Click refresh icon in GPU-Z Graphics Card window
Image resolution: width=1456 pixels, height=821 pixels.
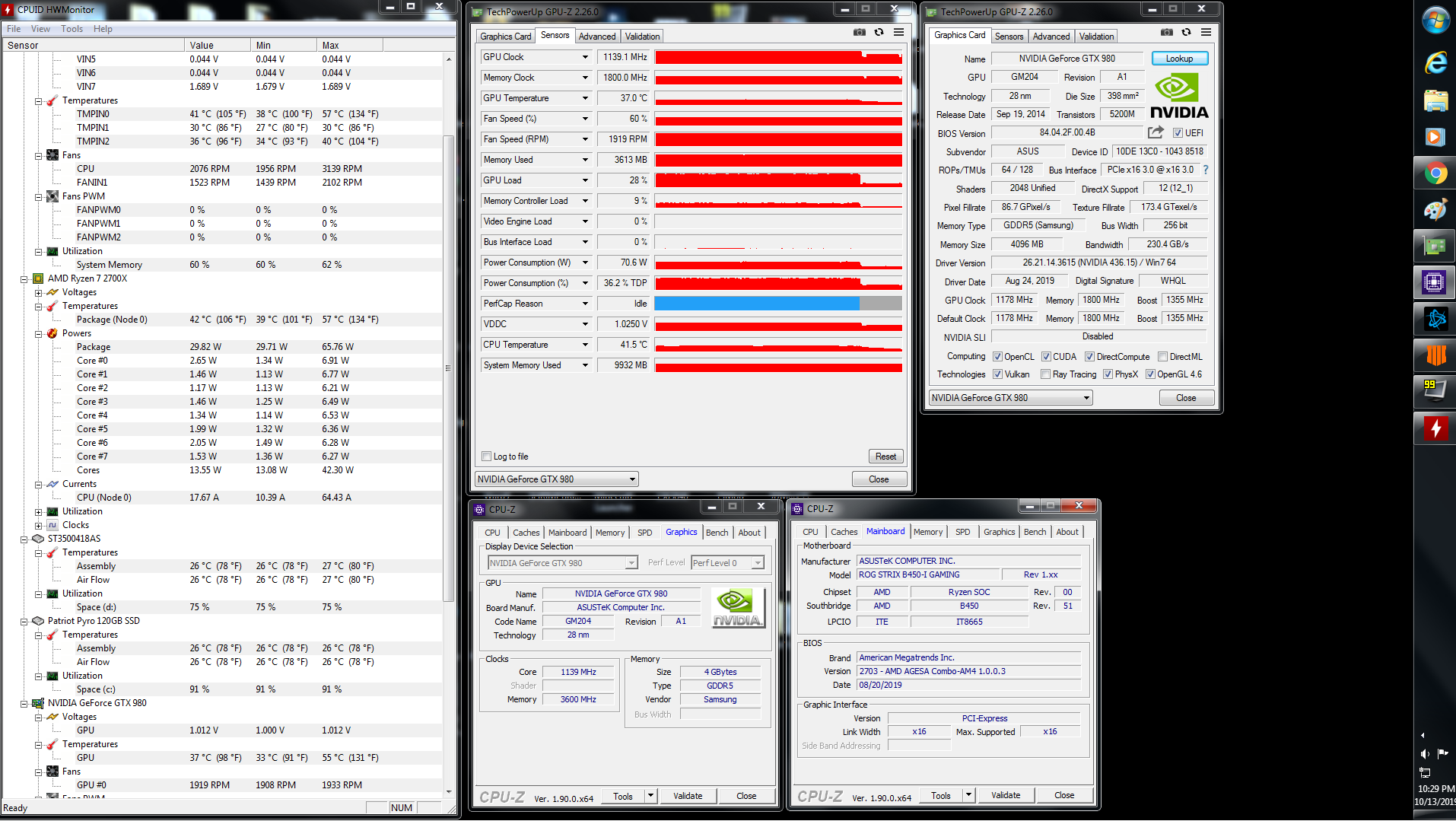[1186, 33]
